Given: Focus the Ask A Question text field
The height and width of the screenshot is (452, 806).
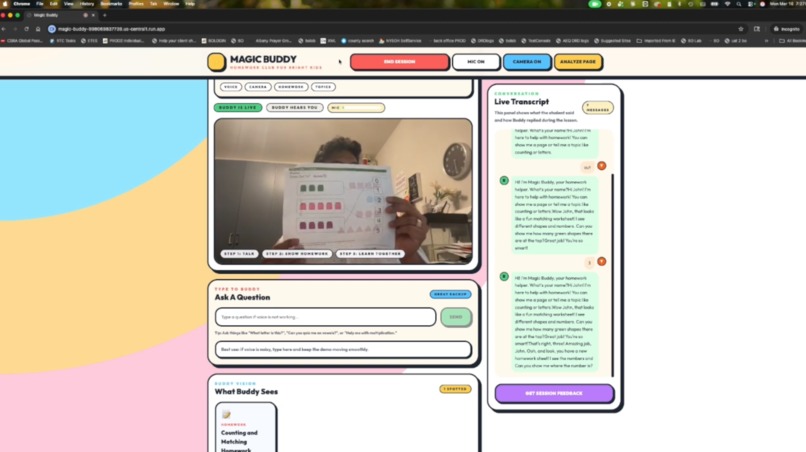Looking at the screenshot, I should pyautogui.click(x=325, y=317).
